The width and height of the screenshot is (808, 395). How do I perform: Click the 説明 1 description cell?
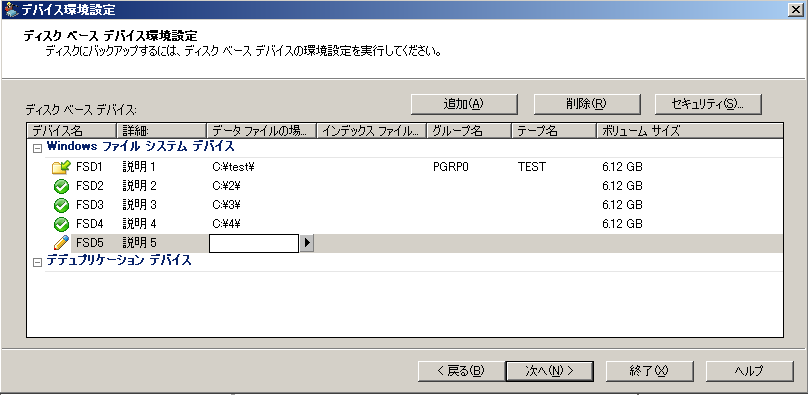139,167
